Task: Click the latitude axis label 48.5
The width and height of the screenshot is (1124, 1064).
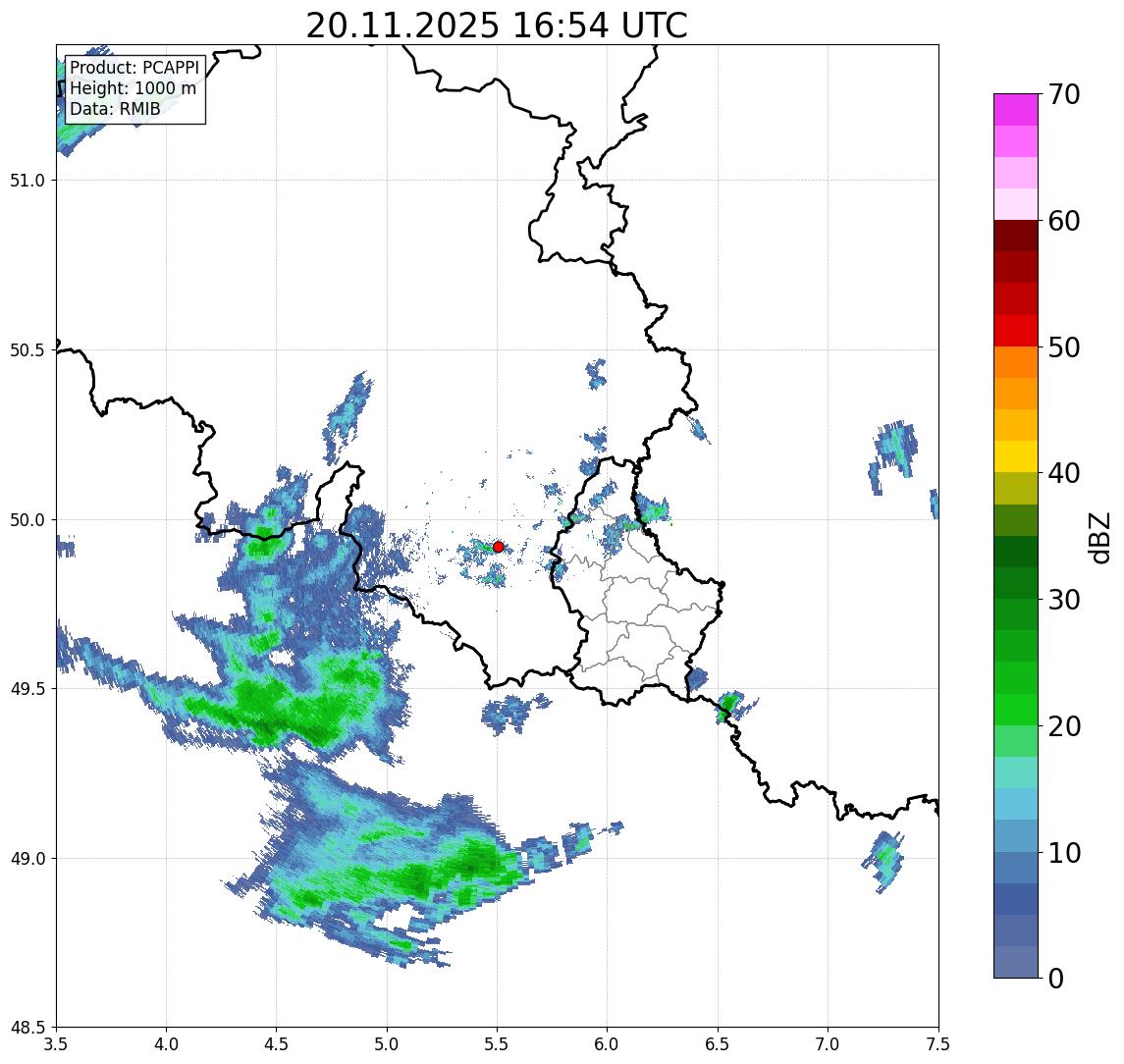Action: click(x=27, y=1028)
